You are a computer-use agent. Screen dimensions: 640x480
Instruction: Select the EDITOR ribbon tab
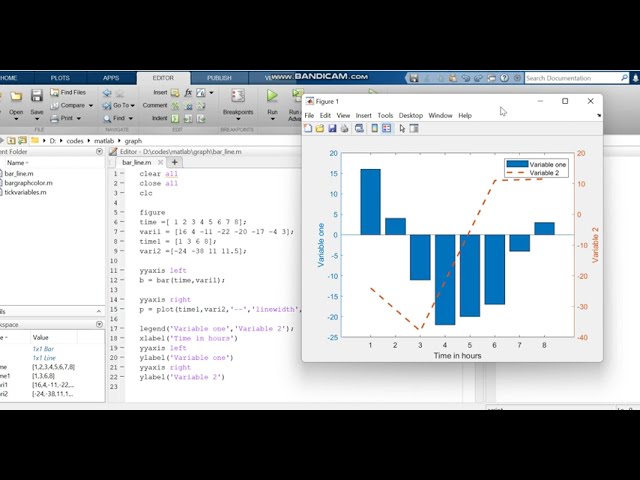click(x=163, y=78)
